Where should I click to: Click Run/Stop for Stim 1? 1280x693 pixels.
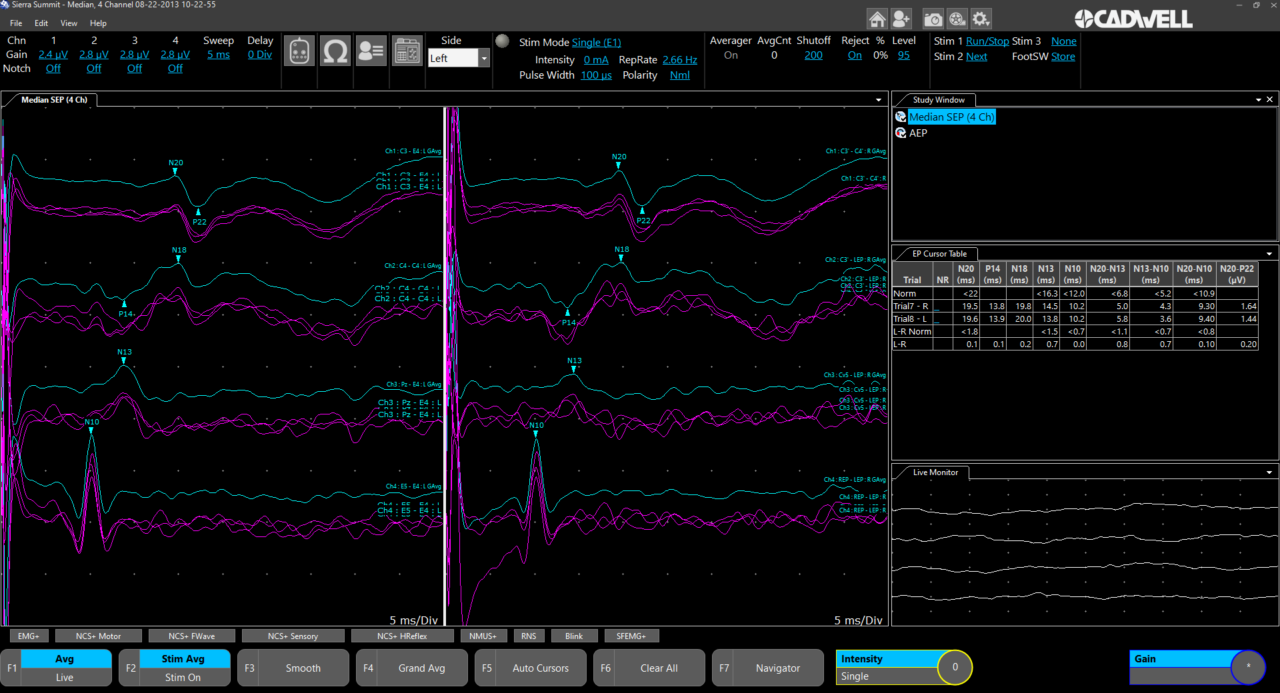(x=990, y=41)
